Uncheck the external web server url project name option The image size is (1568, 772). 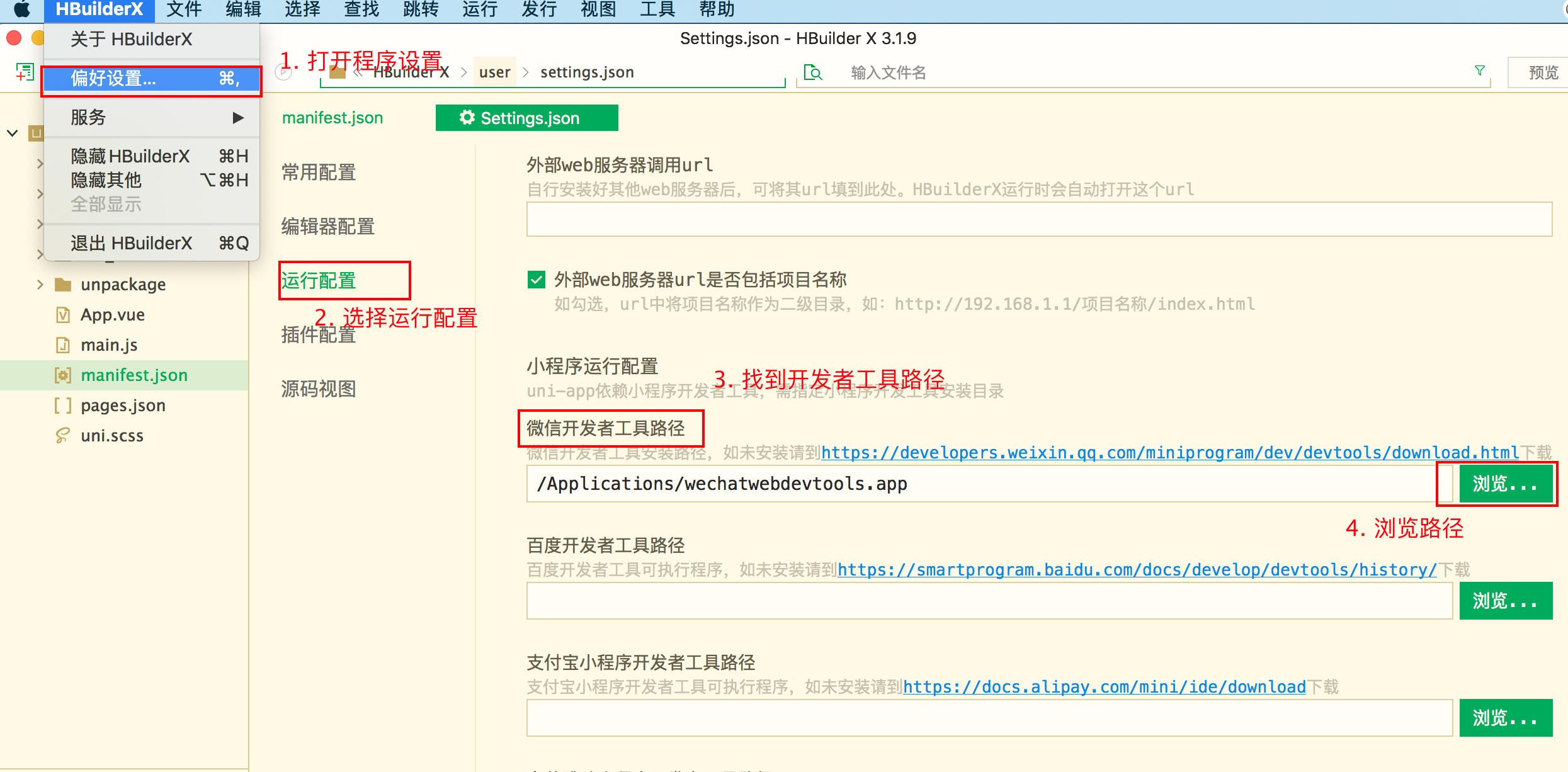click(537, 280)
